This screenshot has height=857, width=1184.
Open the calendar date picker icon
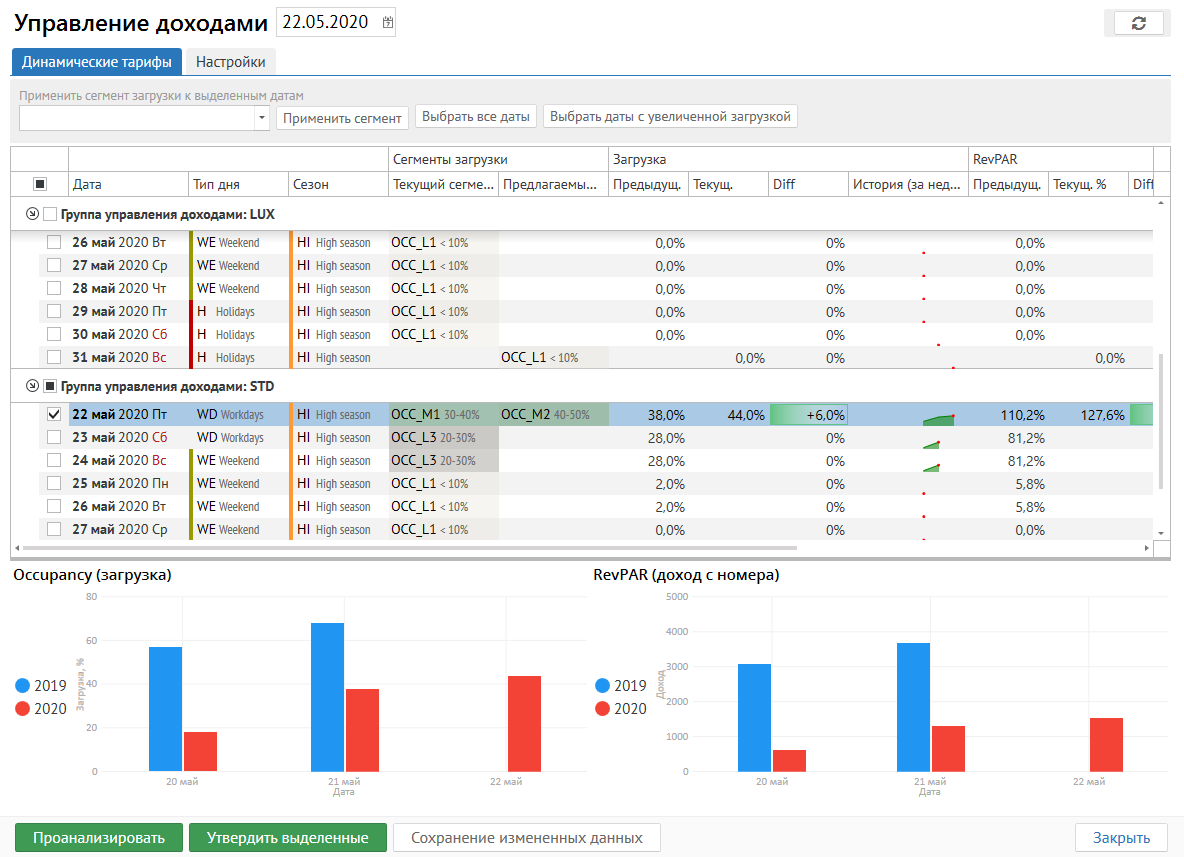point(388,23)
